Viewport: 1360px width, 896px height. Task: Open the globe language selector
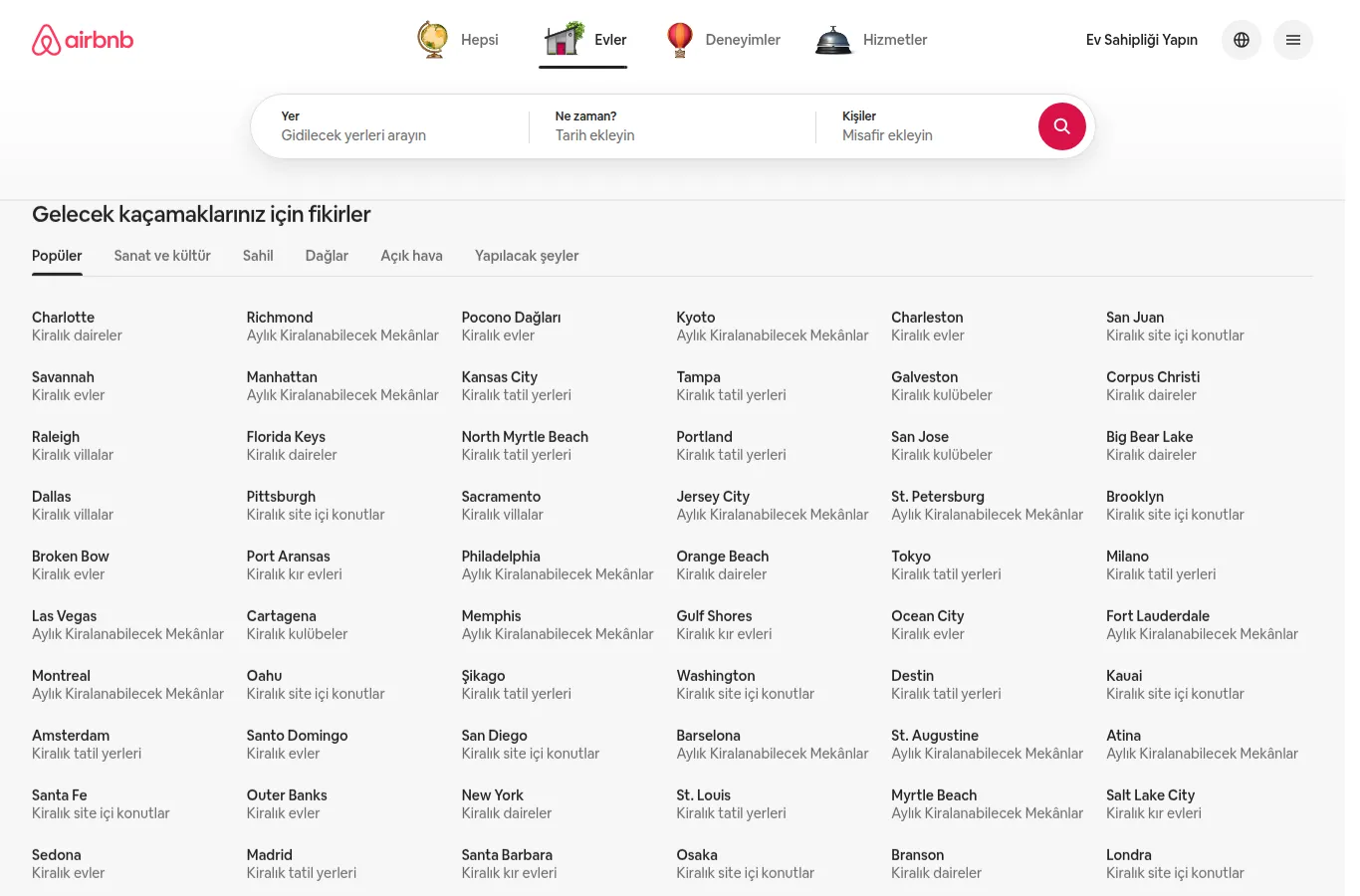click(x=1241, y=40)
